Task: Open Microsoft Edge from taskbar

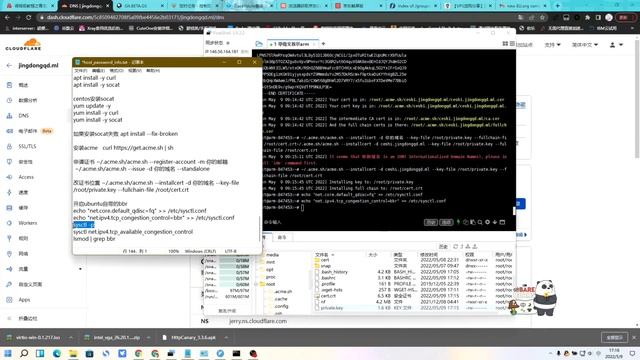Action: (x=57, y=353)
